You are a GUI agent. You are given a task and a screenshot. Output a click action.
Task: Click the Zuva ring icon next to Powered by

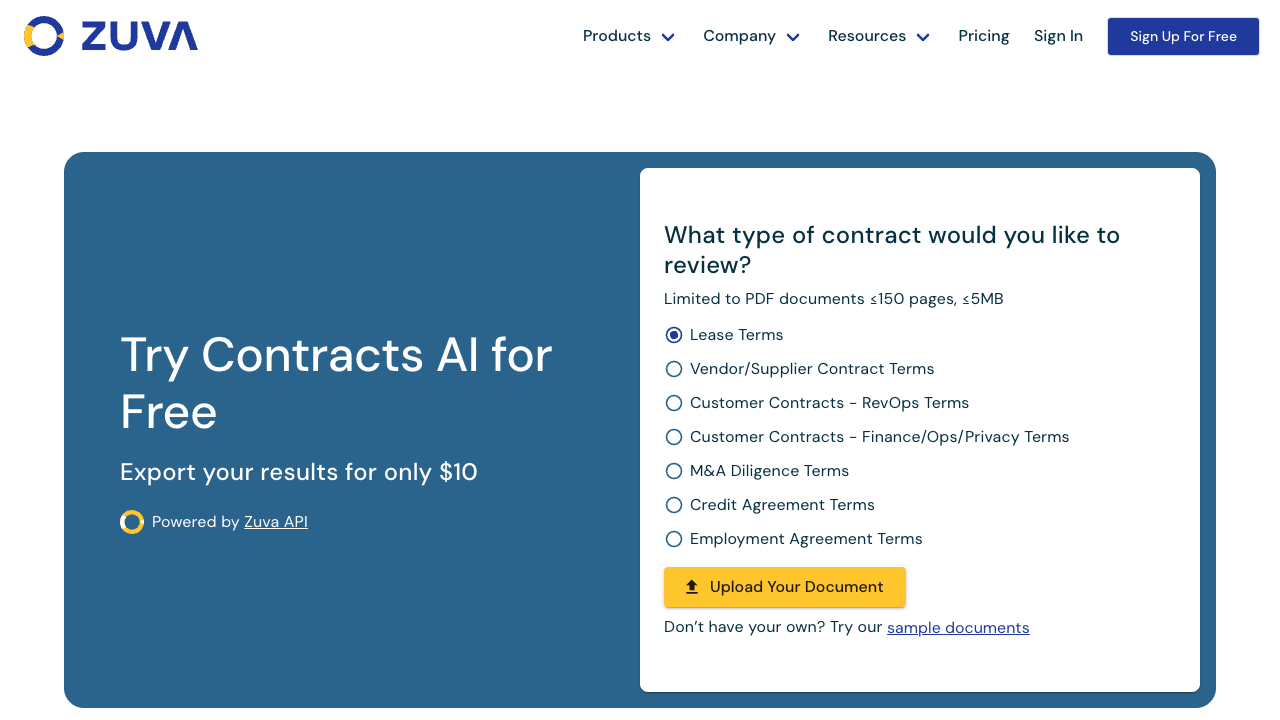coord(132,521)
